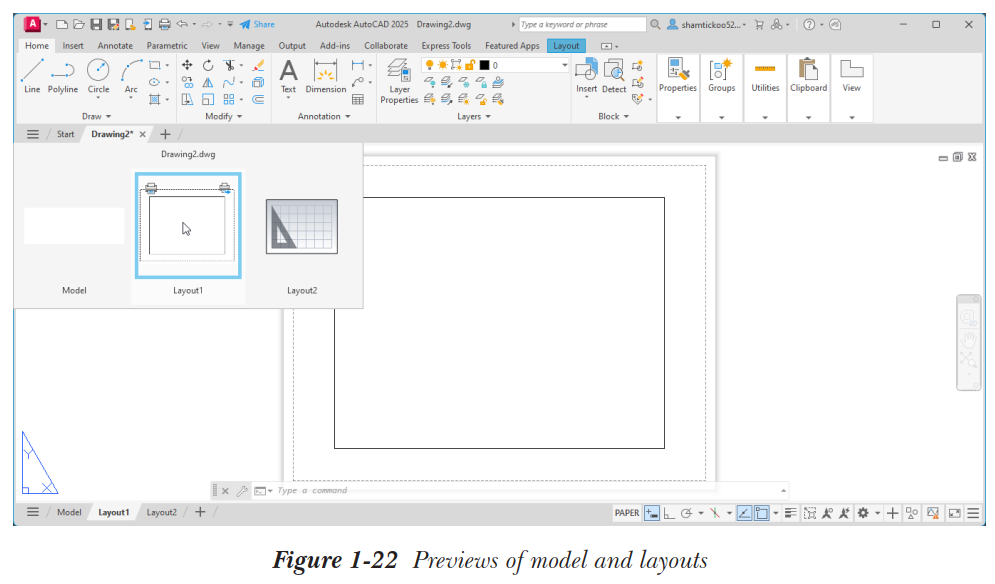Select the Arc tool
The height and width of the screenshot is (584, 995).
pyautogui.click(x=131, y=76)
